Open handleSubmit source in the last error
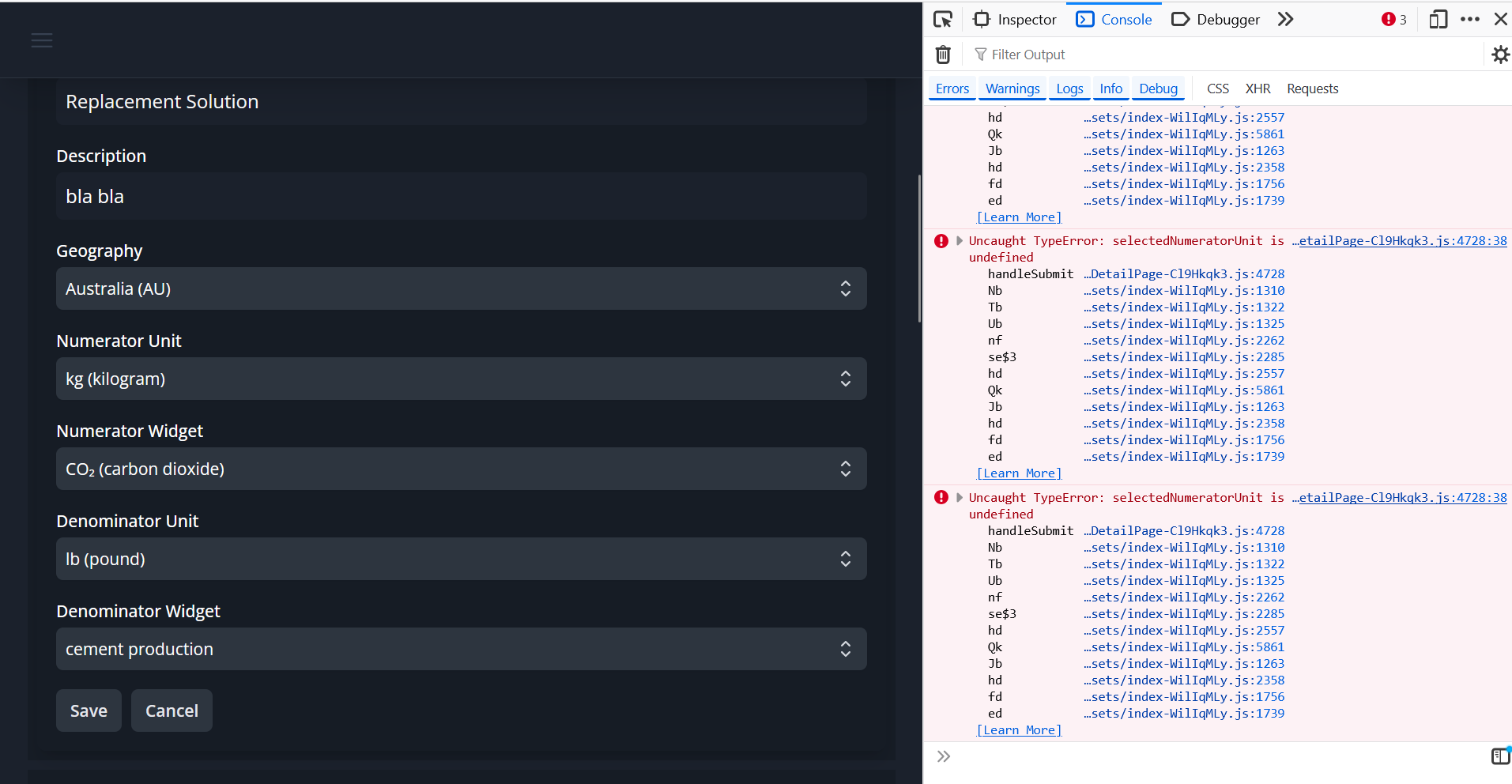Viewport: 1512px width, 784px height. click(1184, 531)
